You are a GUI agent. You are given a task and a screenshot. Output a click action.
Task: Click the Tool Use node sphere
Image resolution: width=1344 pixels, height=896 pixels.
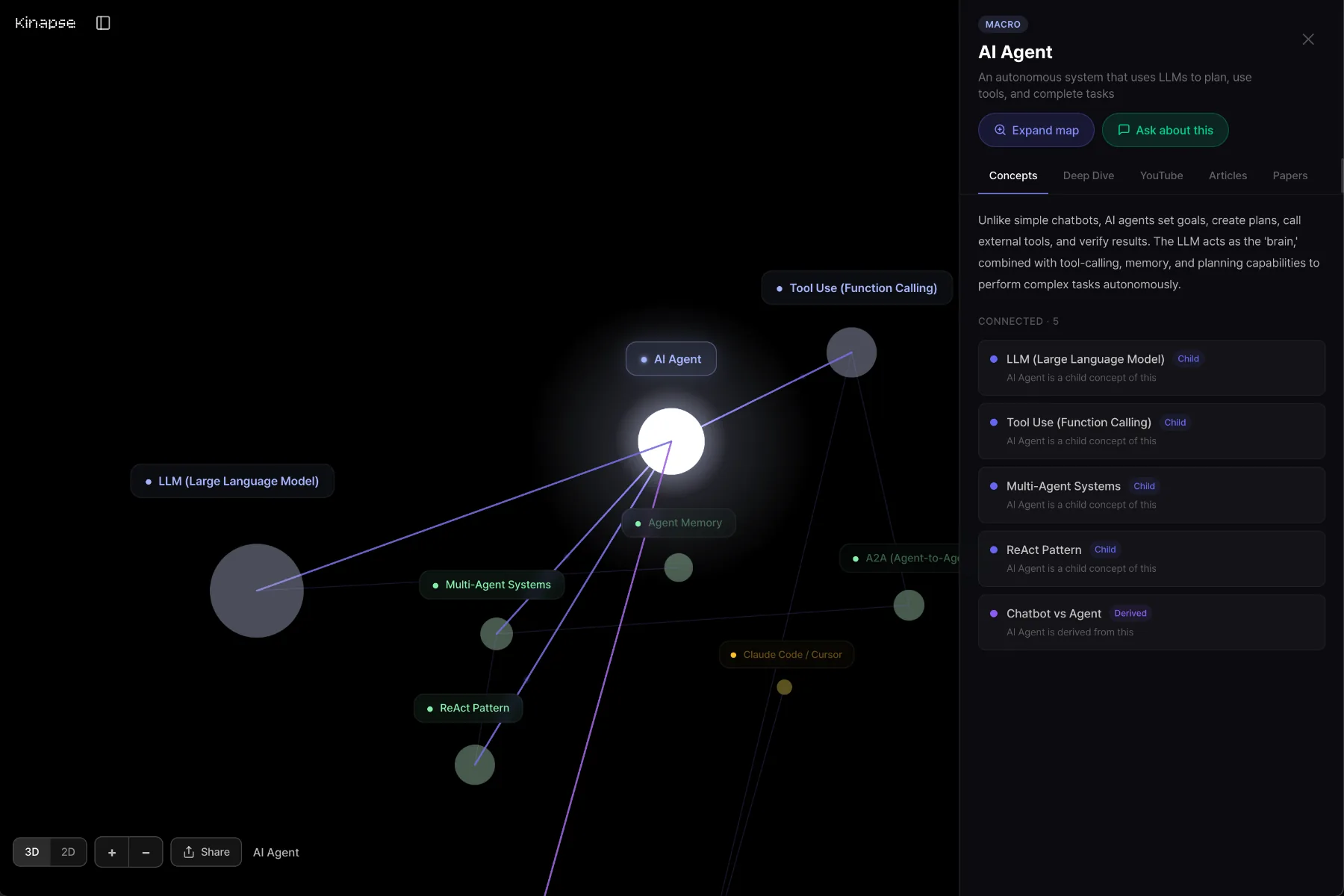851,352
